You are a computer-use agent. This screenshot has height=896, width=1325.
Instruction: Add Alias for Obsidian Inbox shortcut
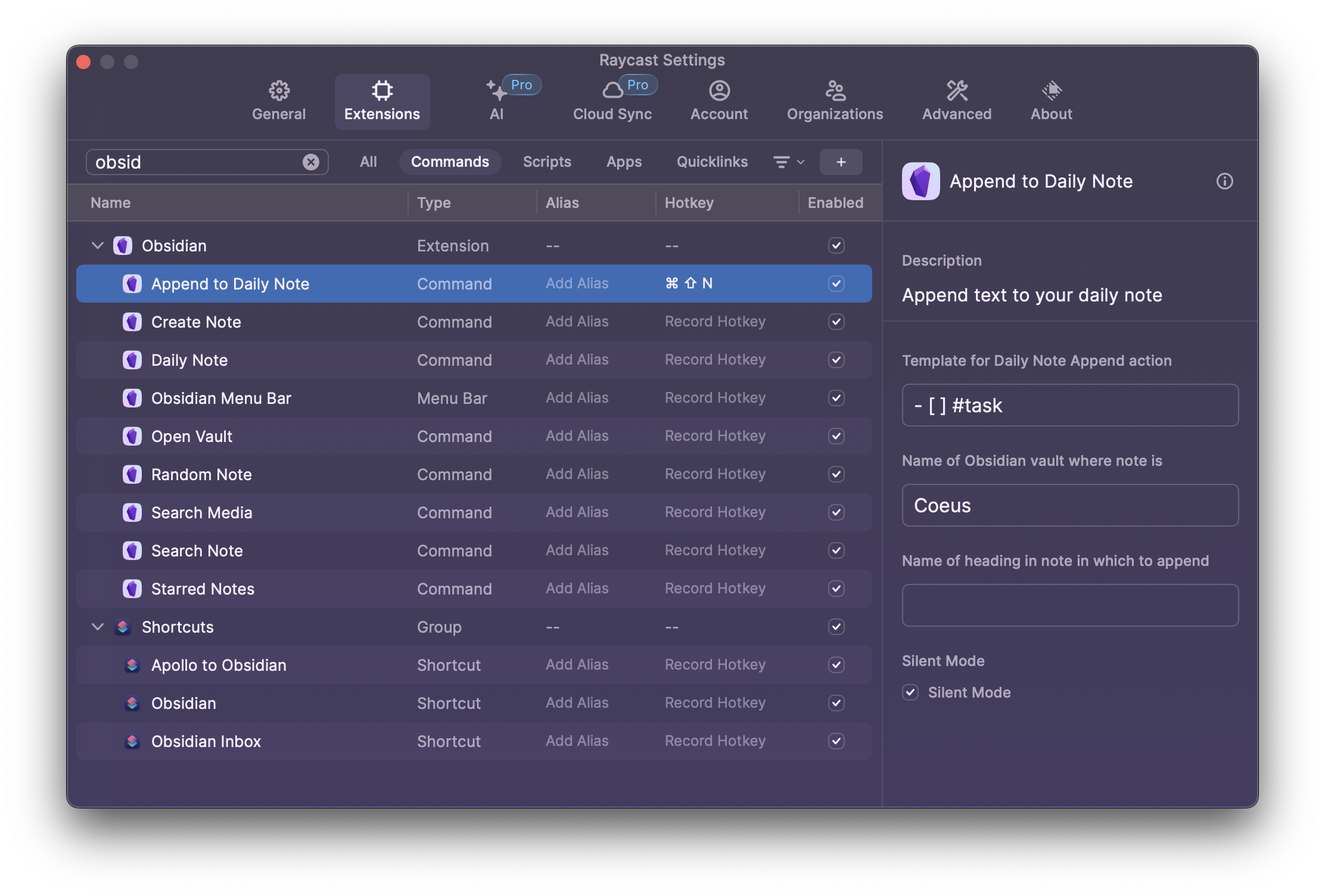point(577,741)
